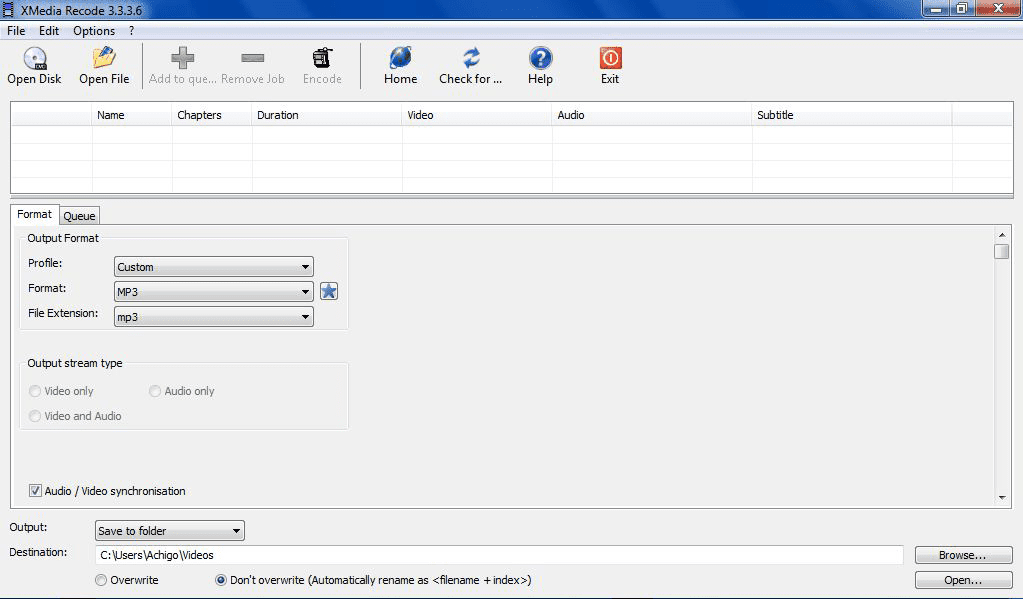This screenshot has height=599, width=1023.
Task: Expand the Output Save to folder dropdown
Action: click(170, 530)
